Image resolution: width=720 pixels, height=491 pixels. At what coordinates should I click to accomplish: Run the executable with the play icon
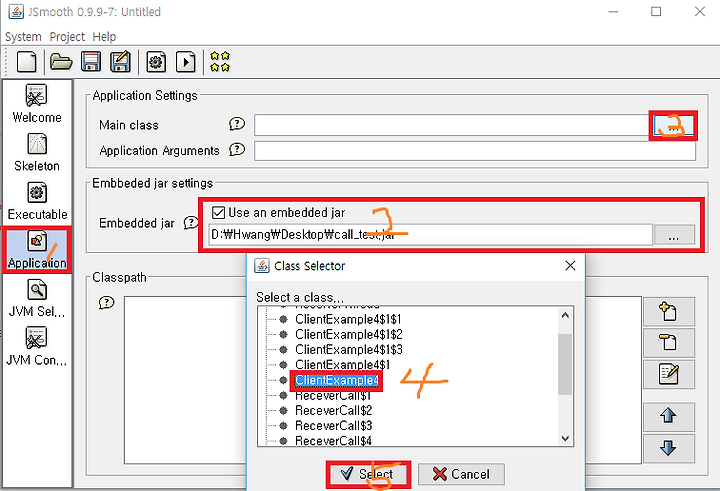coord(186,62)
